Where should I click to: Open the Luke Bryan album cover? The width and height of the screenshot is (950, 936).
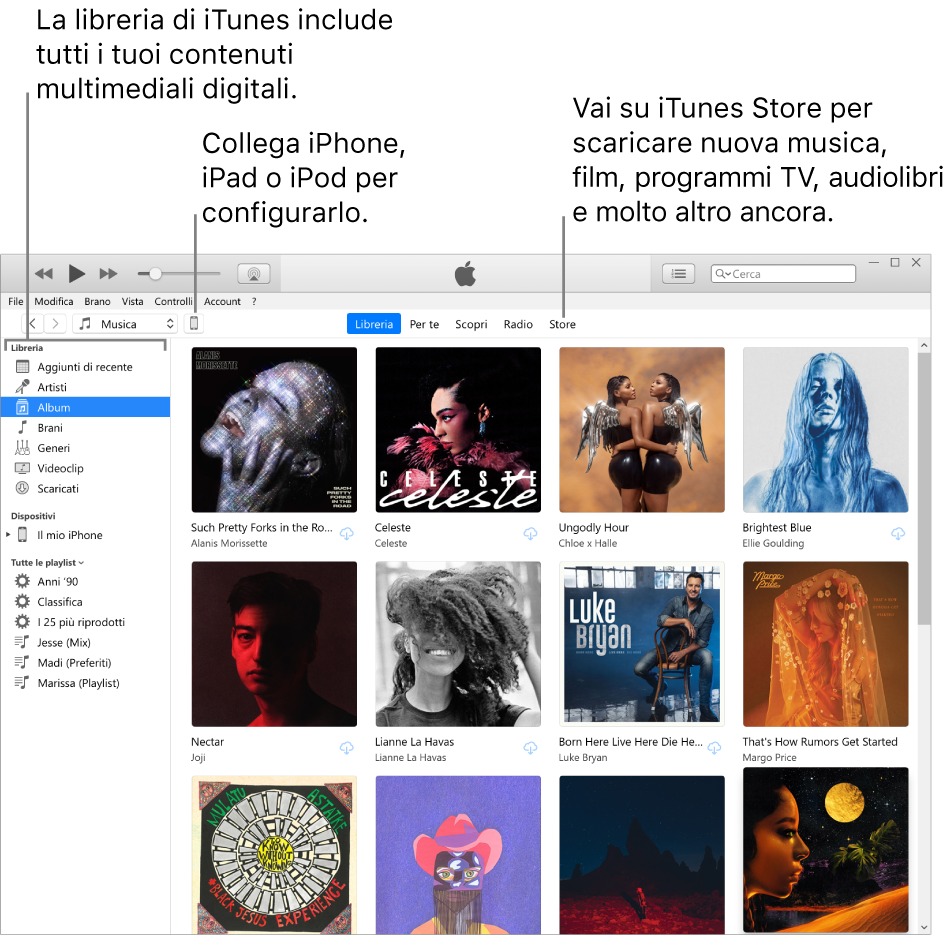point(642,644)
